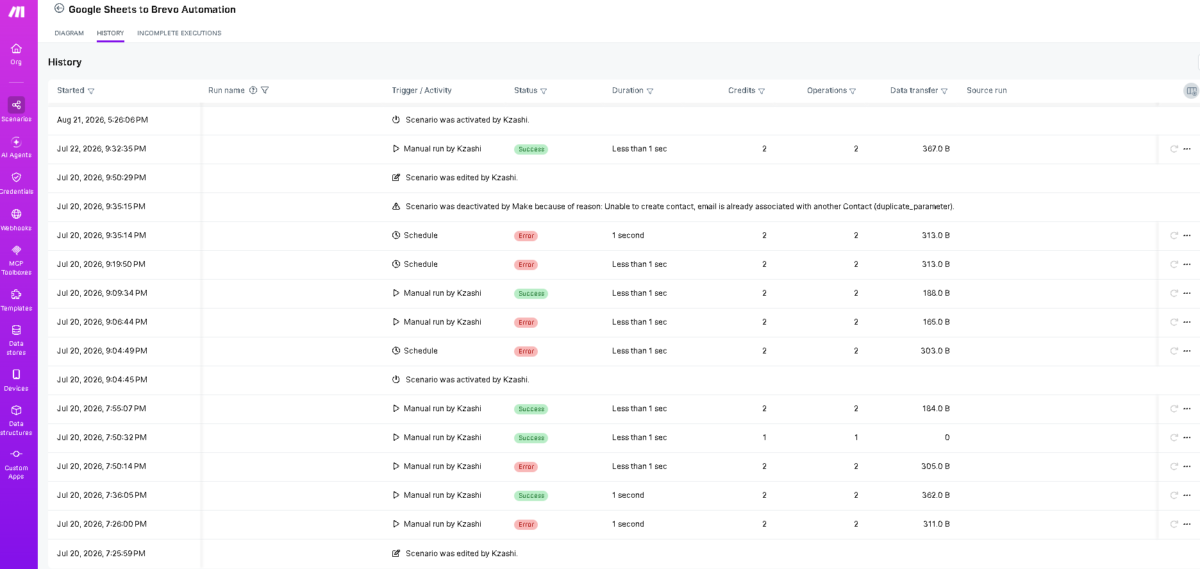Open the Credits column filter
Screen dimensions: 1200x569
point(762,91)
